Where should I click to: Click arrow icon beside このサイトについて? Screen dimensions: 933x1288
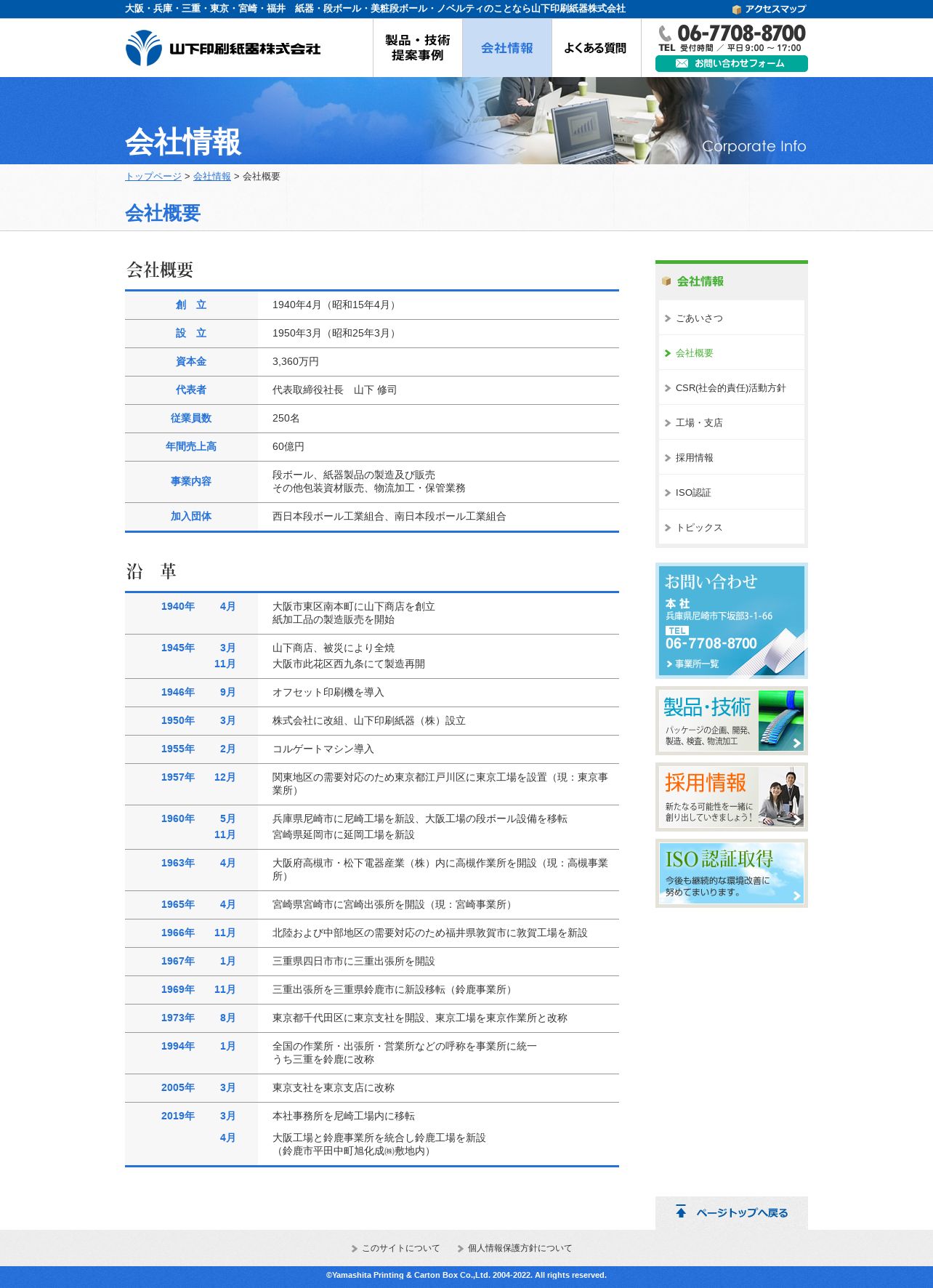[355, 1249]
